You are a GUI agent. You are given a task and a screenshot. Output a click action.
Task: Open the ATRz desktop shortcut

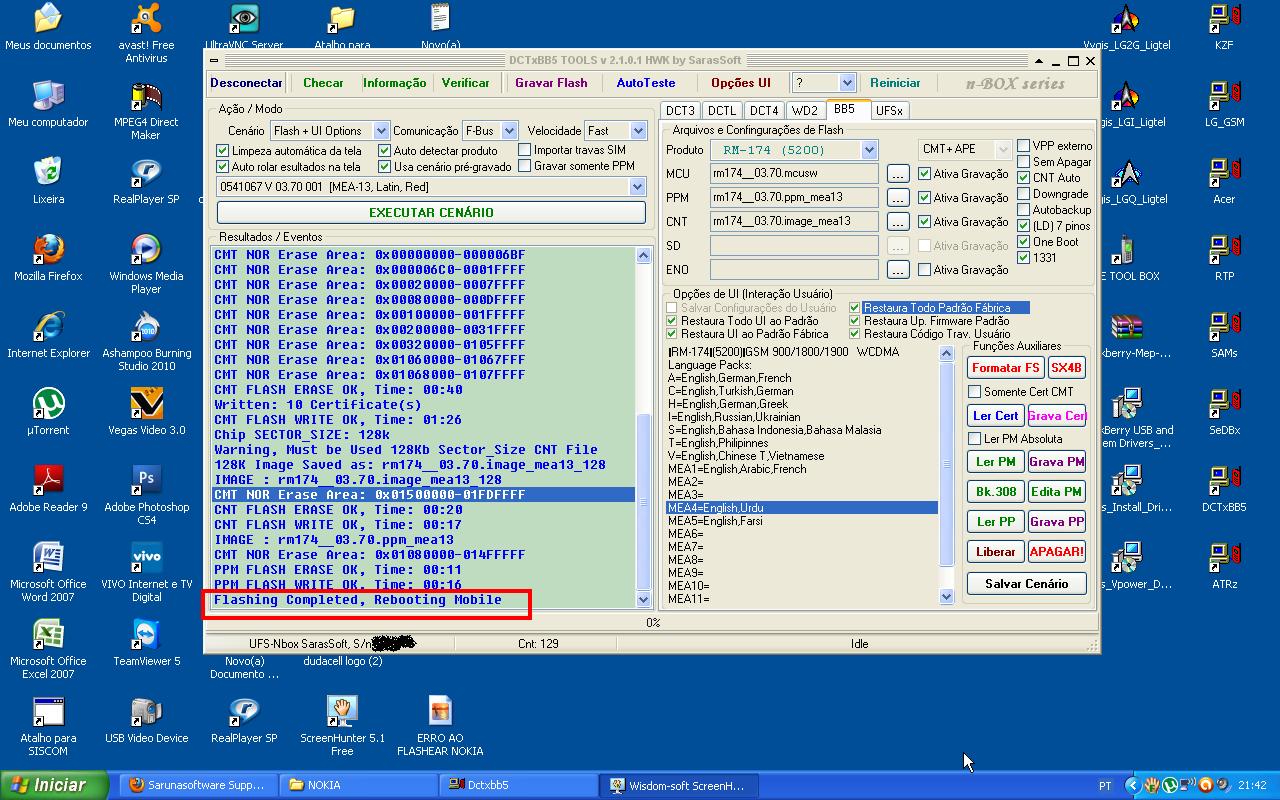[1224, 566]
